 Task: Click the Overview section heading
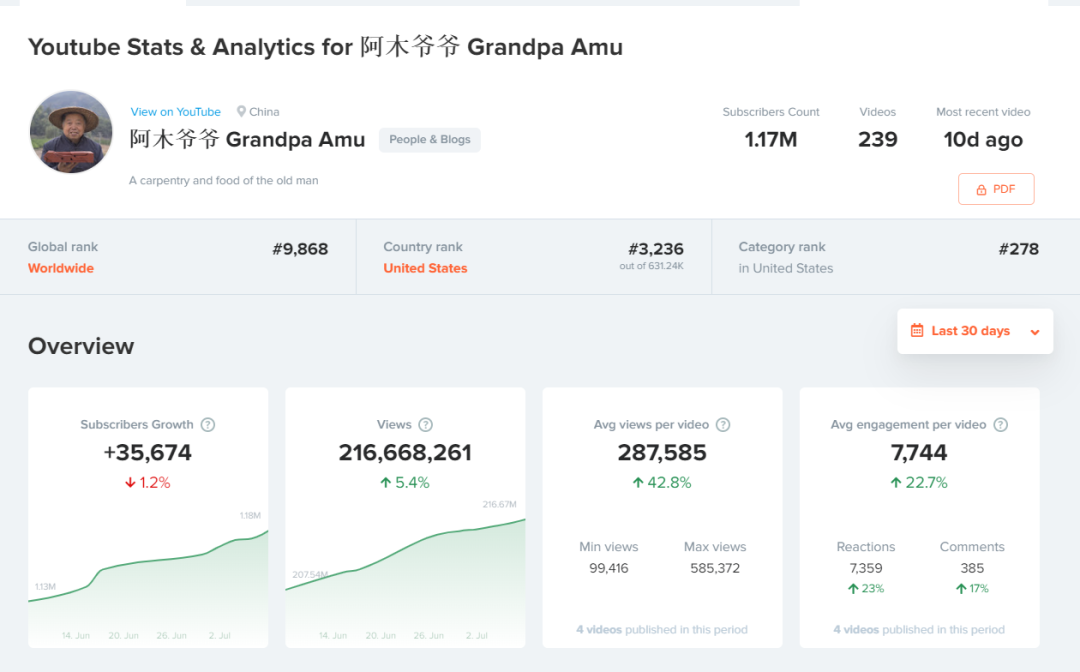click(81, 346)
